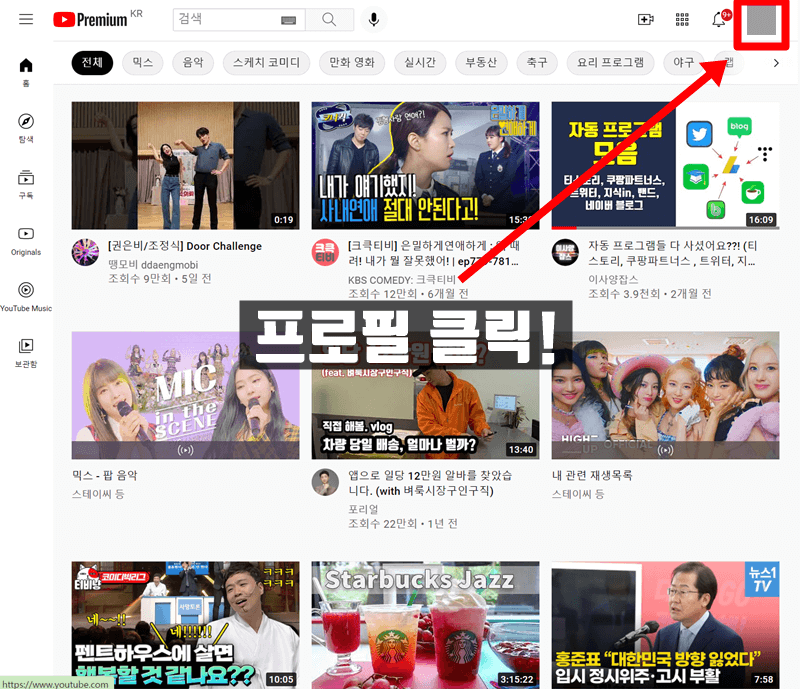Select the 실시간 filter chip
The width and height of the screenshot is (800, 689).
pyautogui.click(x=420, y=63)
